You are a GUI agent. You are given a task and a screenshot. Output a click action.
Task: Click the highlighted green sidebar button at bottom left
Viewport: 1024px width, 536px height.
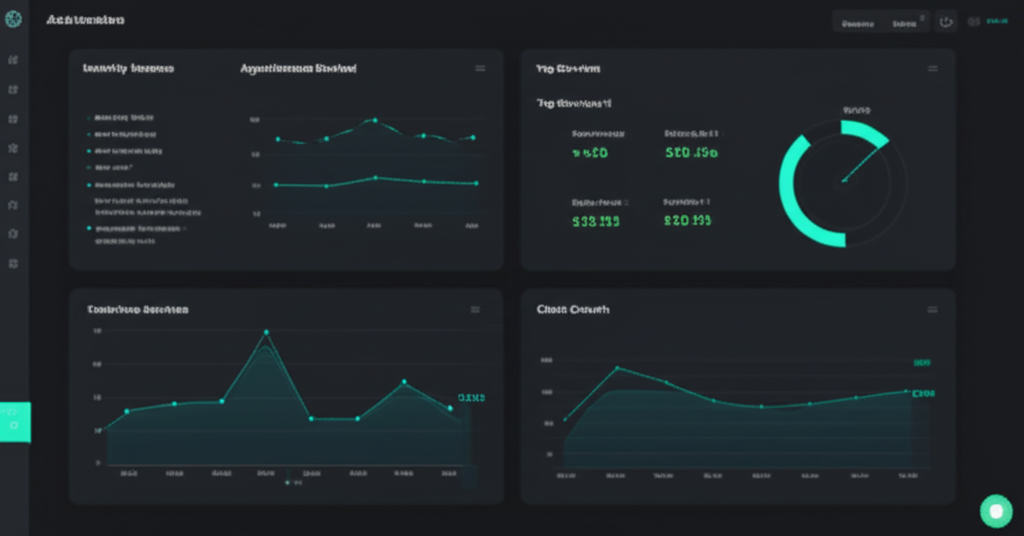[x=15, y=421]
